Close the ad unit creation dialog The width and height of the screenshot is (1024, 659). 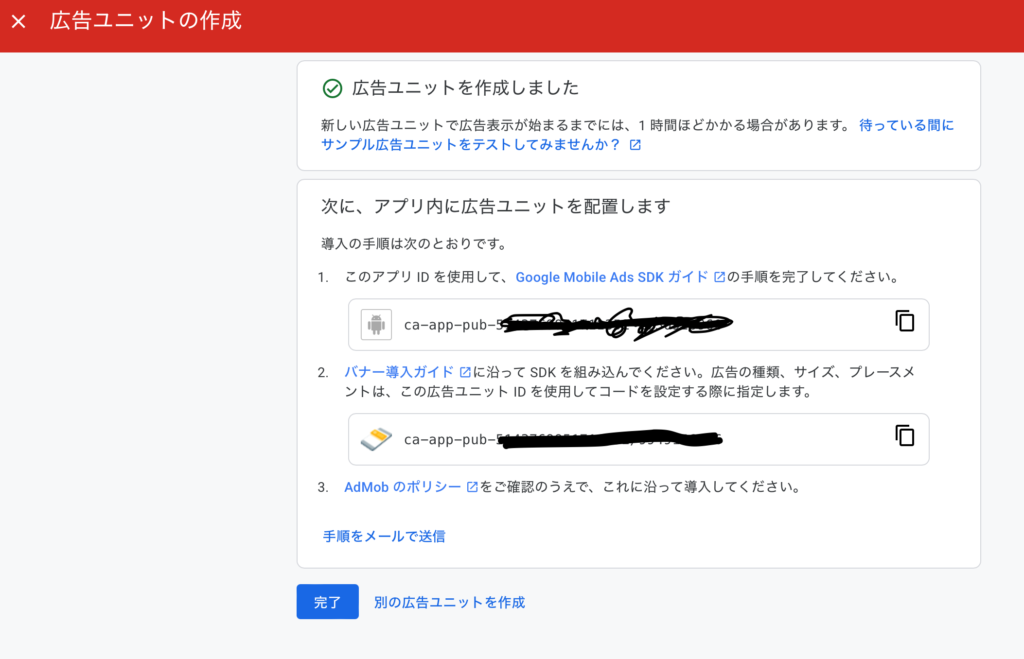(x=19, y=21)
